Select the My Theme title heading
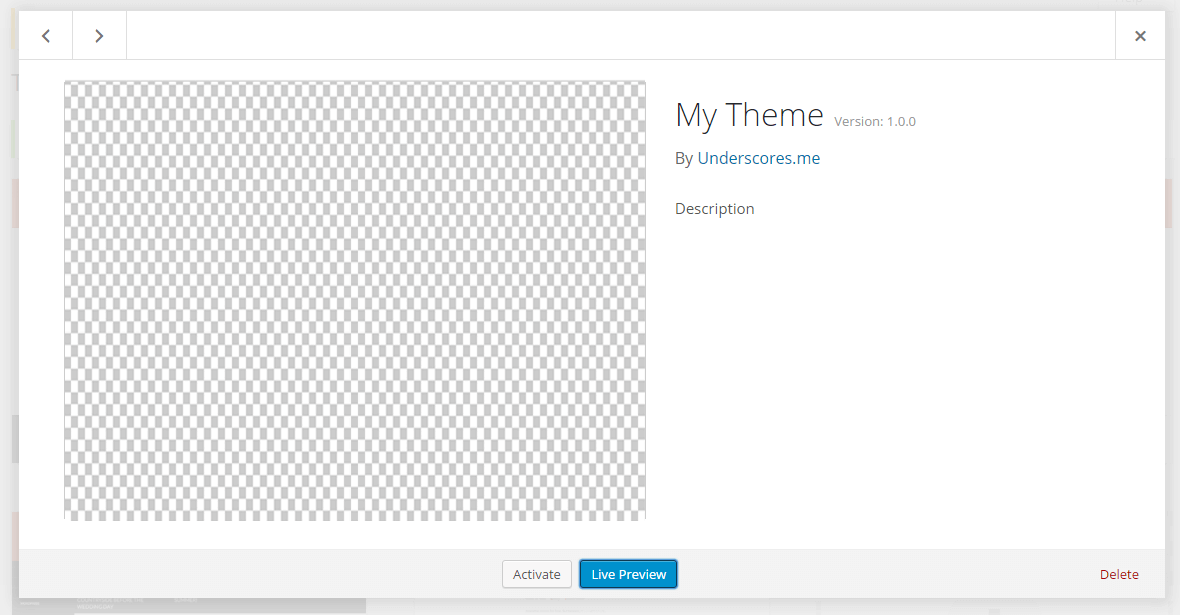This screenshot has width=1180, height=615. pyautogui.click(x=750, y=115)
